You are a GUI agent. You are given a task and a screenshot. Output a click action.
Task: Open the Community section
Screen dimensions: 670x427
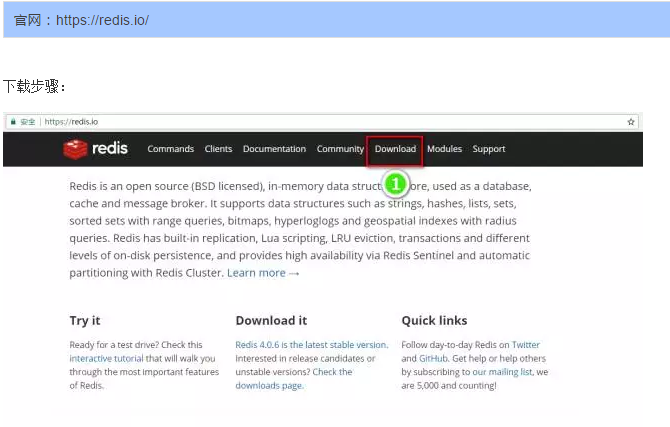[340, 149]
